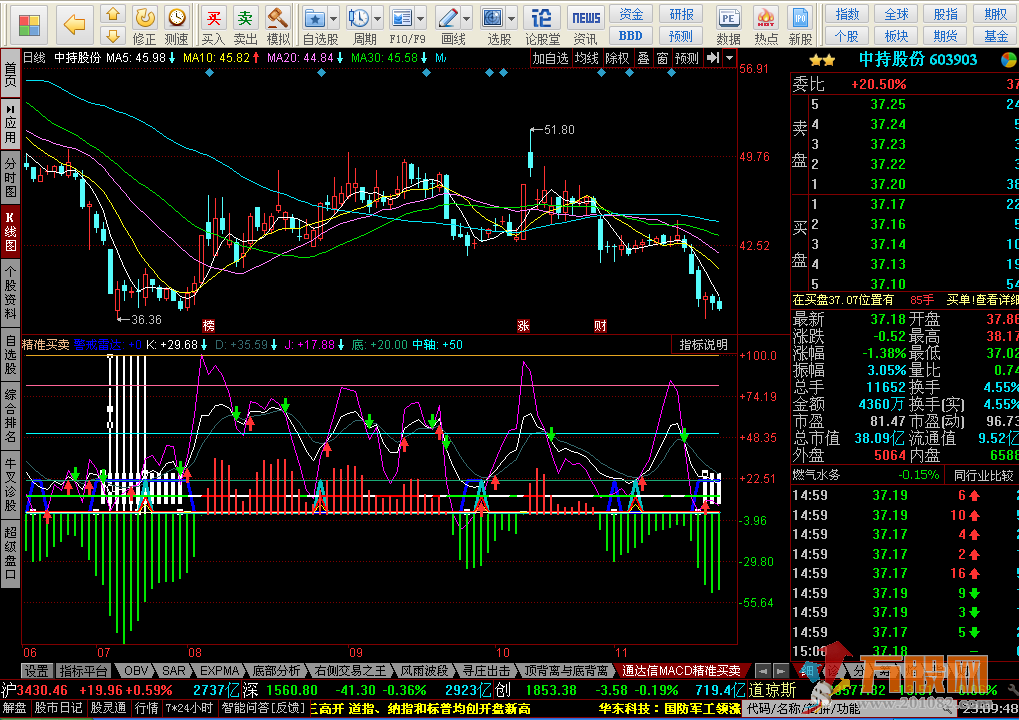Viewport: 1019px width, 720px height.
Task: Toggle 预测 forecast above chart
Action: (x=687, y=58)
